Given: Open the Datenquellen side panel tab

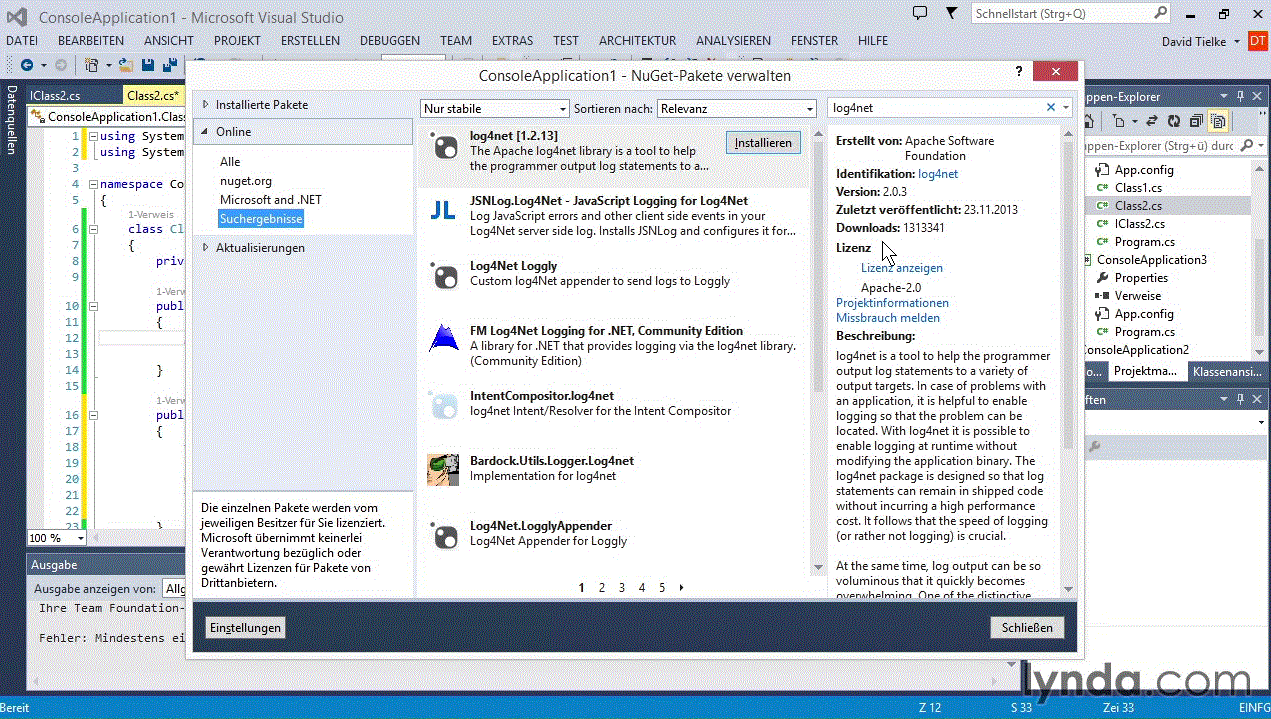Looking at the screenshot, I should 11,119.
